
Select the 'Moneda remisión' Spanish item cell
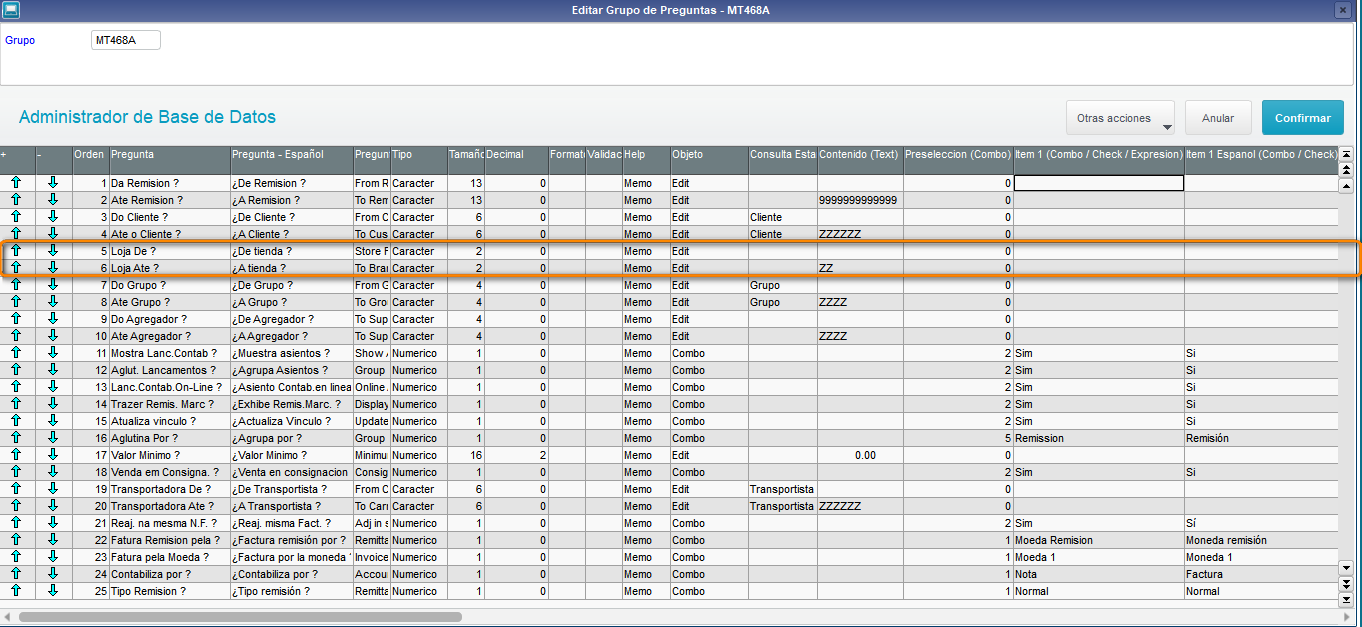(1261, 540)
